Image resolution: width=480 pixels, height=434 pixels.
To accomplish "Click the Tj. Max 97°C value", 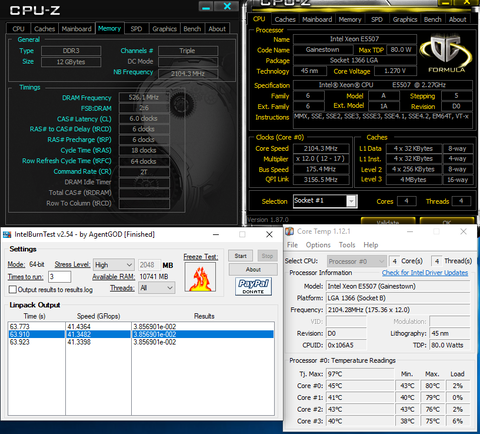I will 360,374.
